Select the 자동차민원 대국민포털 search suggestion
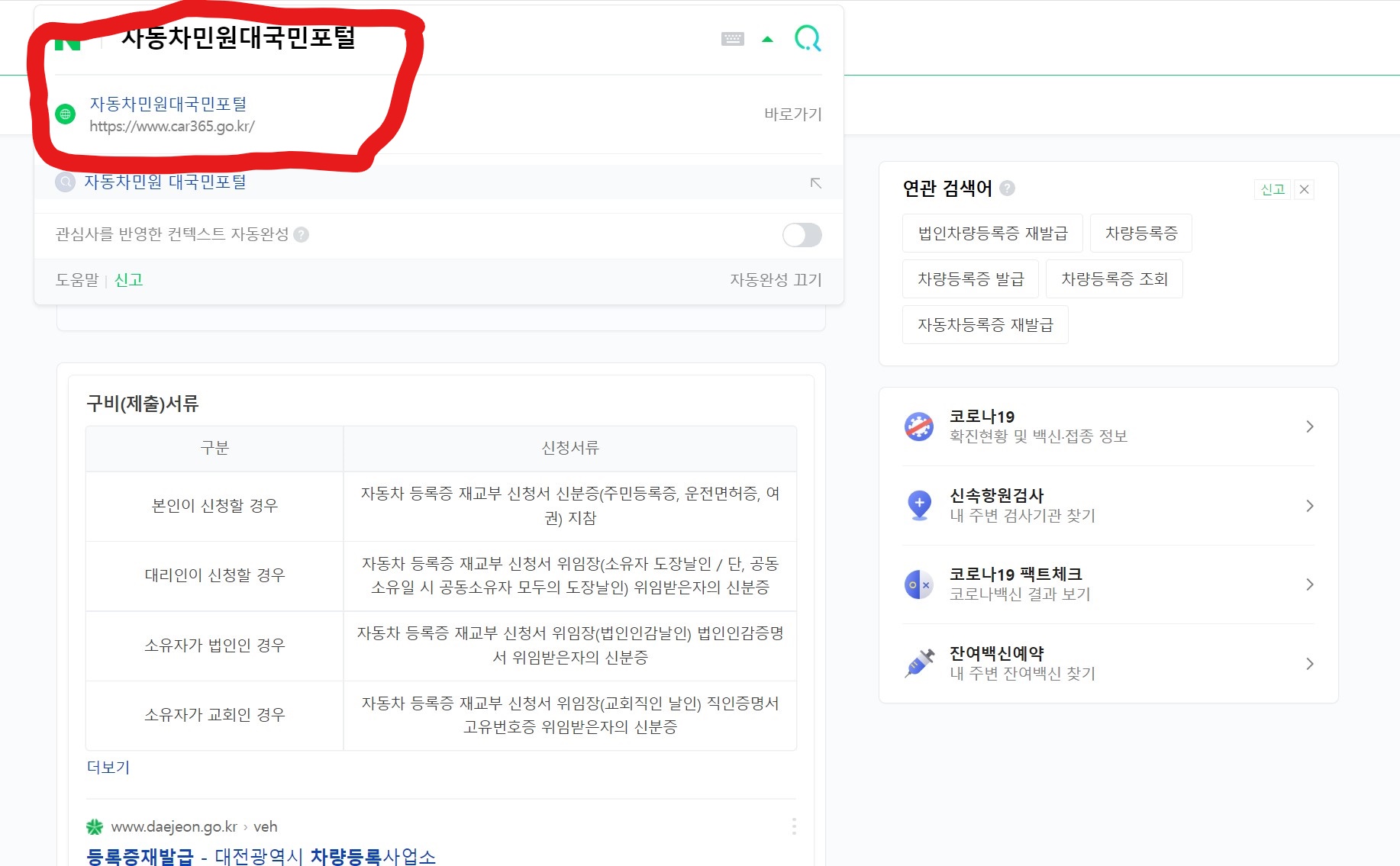1400x866 pixels. click(x=165, y=182)
